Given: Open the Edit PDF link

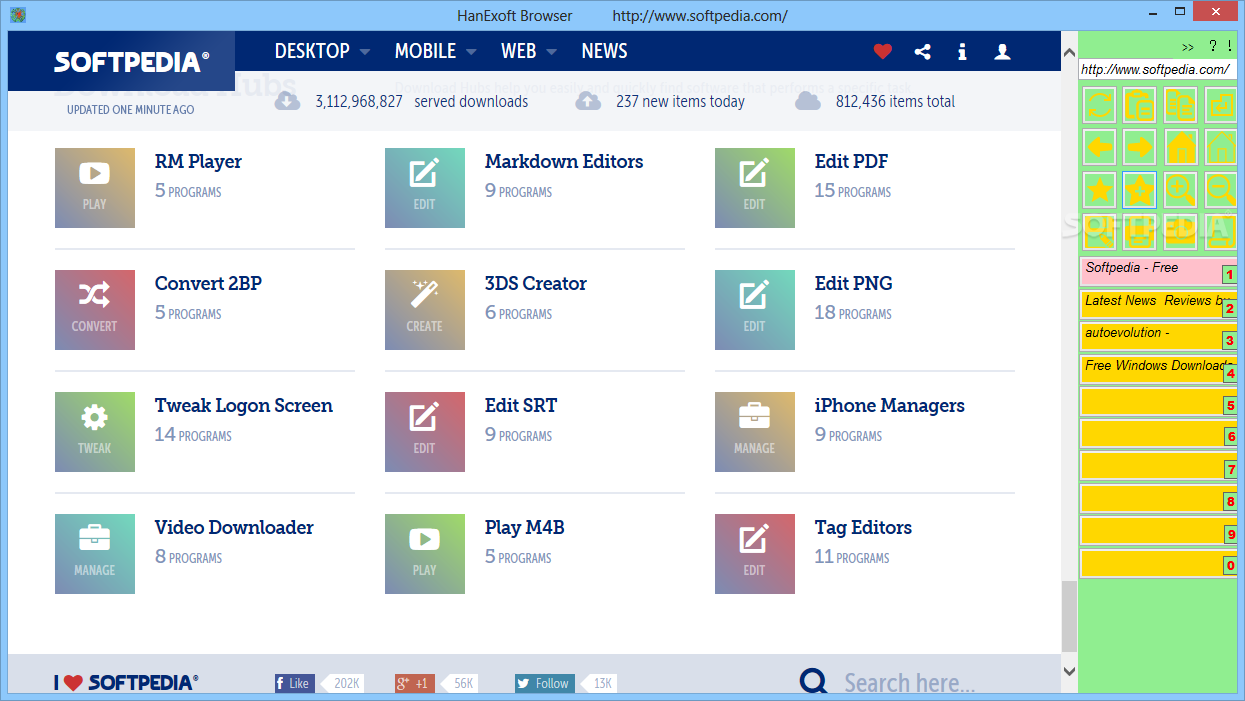Looking at the screenshot, I should (x=851, y=162).
